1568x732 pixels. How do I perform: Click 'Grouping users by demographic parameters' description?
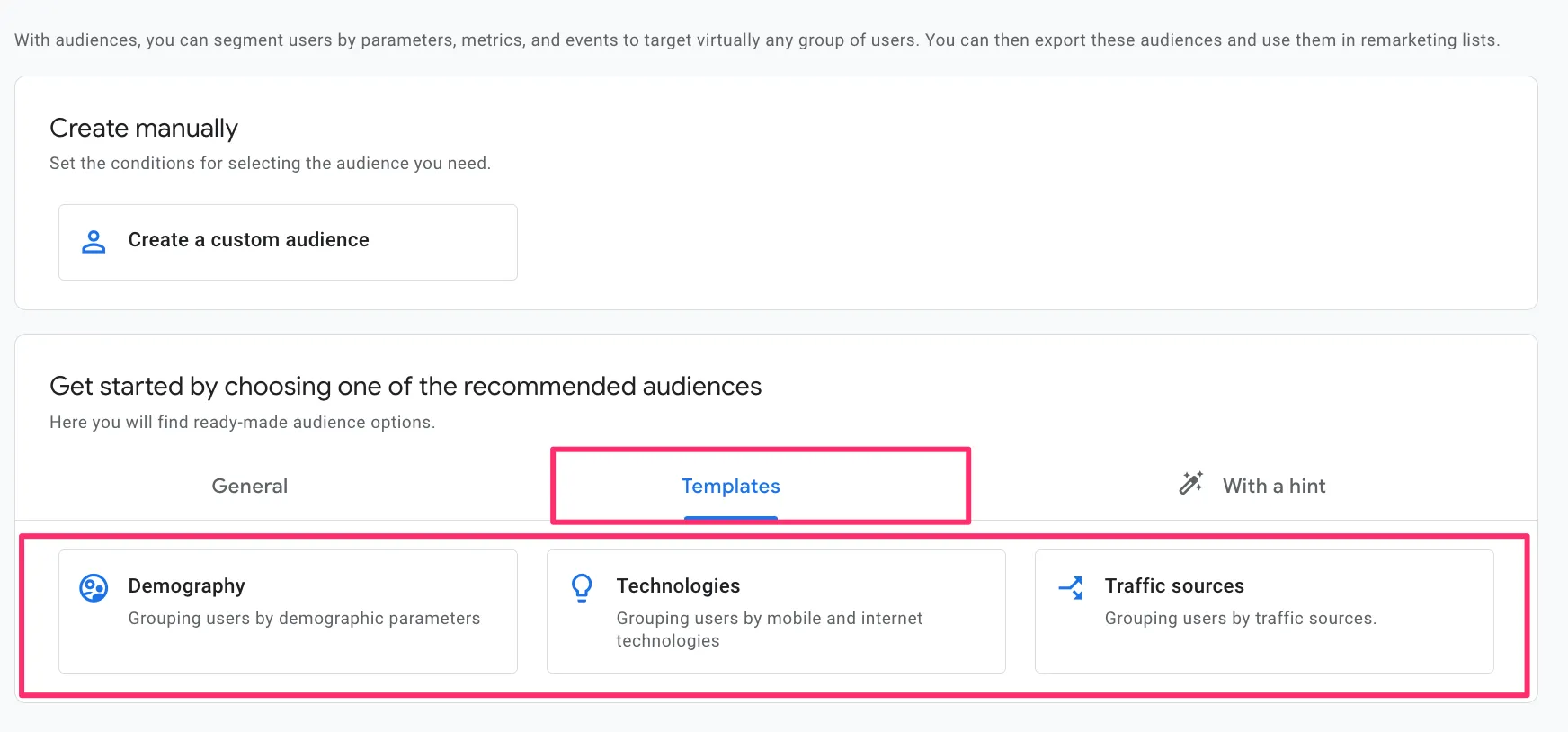(304, 618)
